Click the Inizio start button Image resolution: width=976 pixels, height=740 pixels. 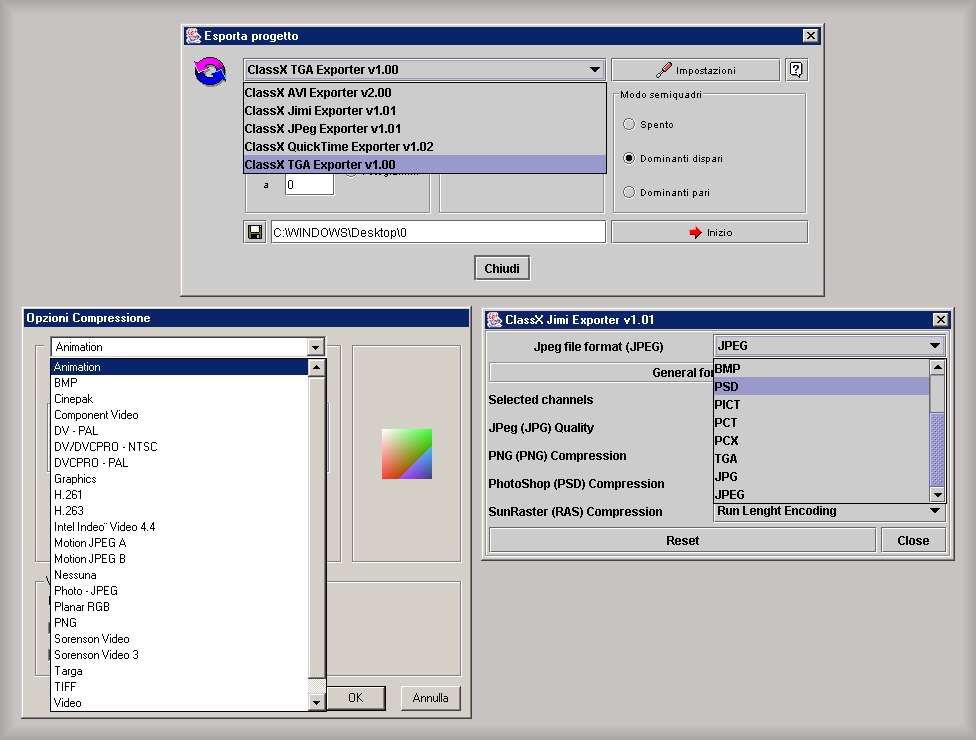(x=709, y=232)
